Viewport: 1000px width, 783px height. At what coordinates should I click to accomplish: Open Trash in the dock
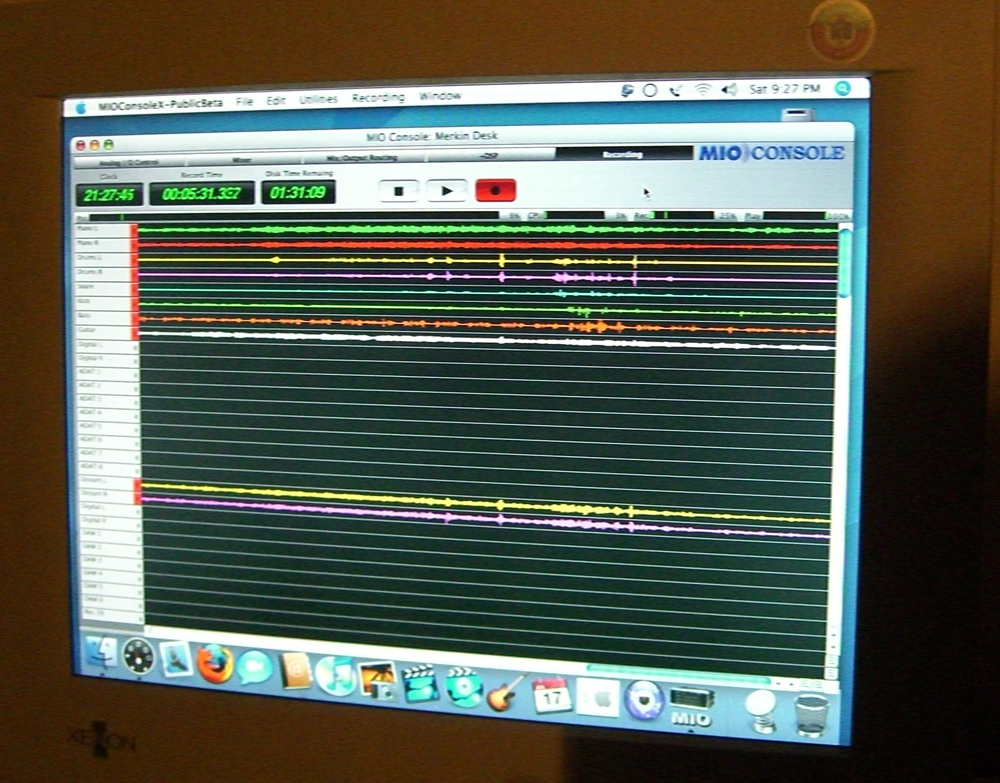(x=811, y=715)
